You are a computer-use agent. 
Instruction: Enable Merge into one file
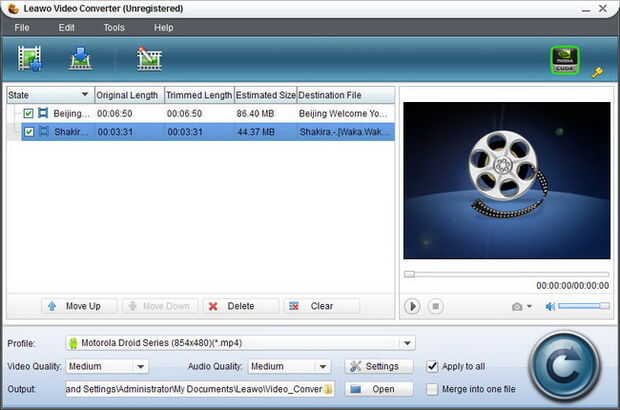point(432,389)
